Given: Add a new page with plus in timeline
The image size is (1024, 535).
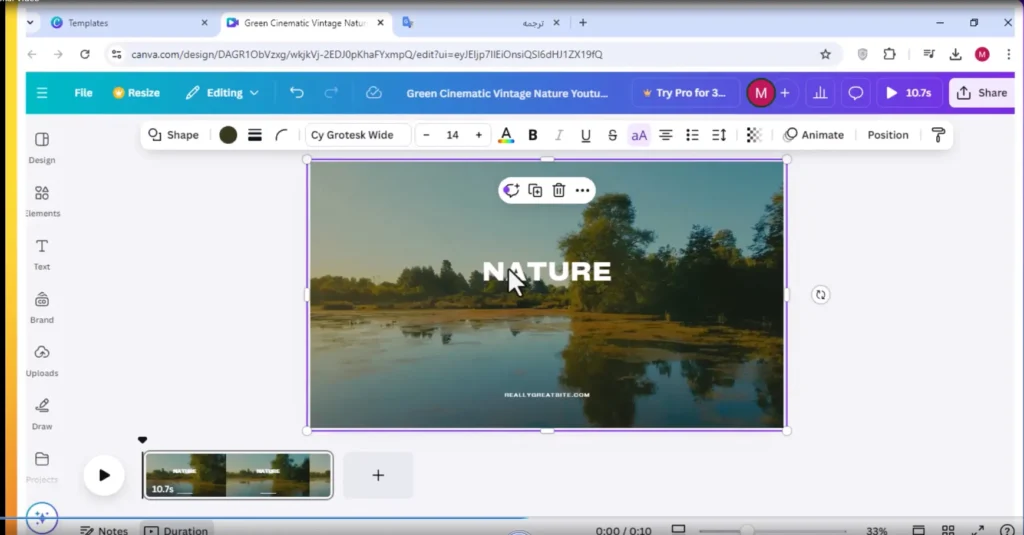Looking at the screenshot, I should (378, 475).
